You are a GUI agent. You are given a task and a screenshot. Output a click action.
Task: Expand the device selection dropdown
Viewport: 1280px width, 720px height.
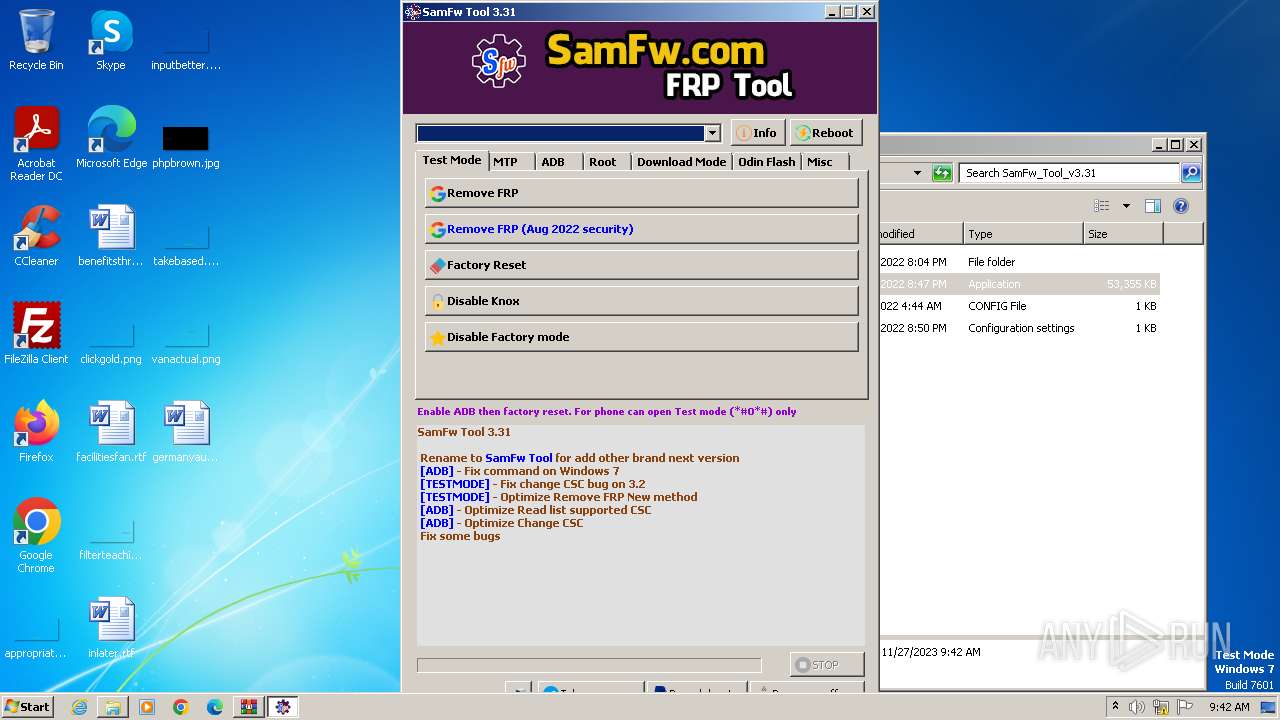point(712,133)
